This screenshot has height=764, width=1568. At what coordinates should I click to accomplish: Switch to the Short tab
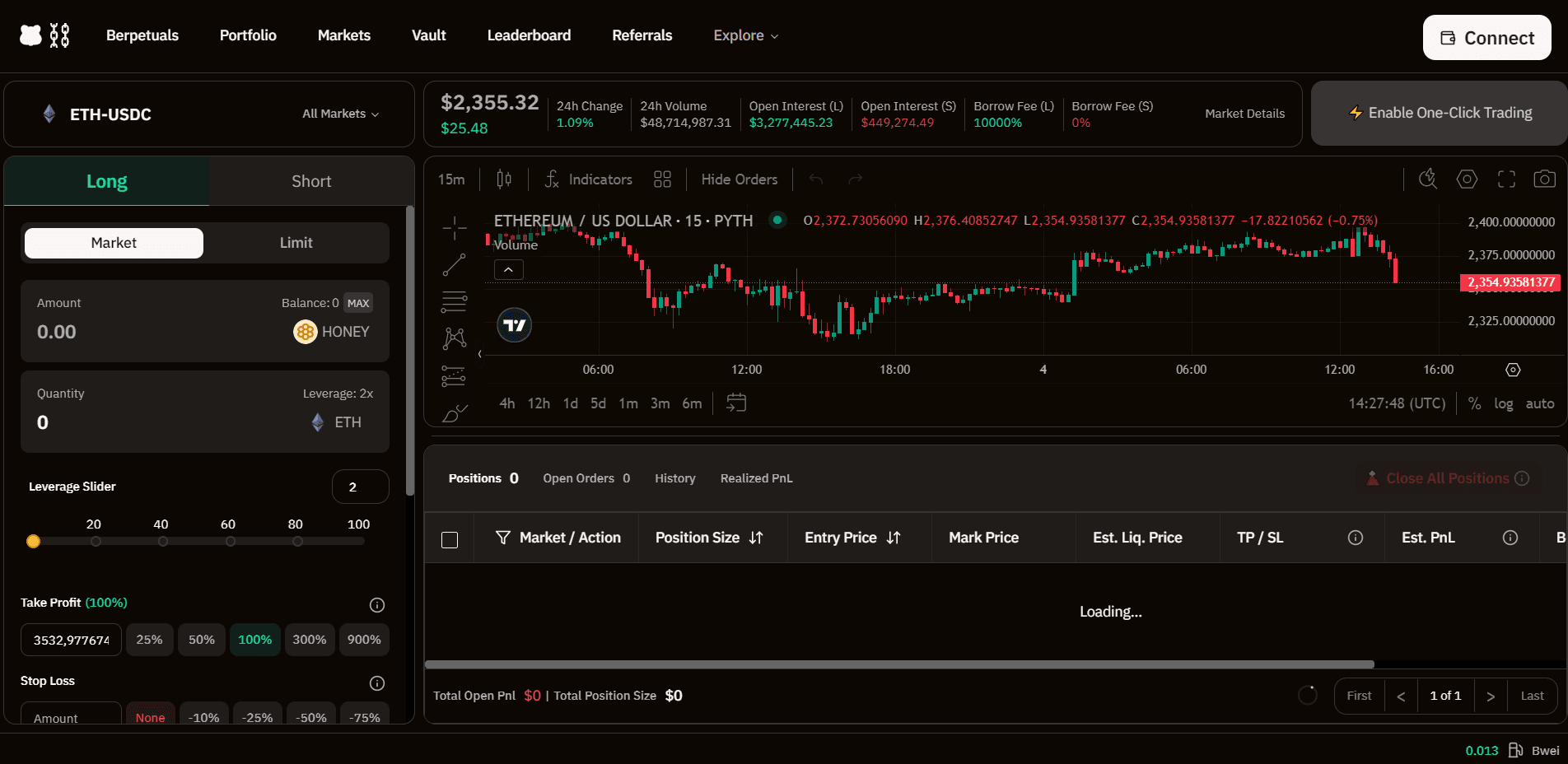pos(311,181)
